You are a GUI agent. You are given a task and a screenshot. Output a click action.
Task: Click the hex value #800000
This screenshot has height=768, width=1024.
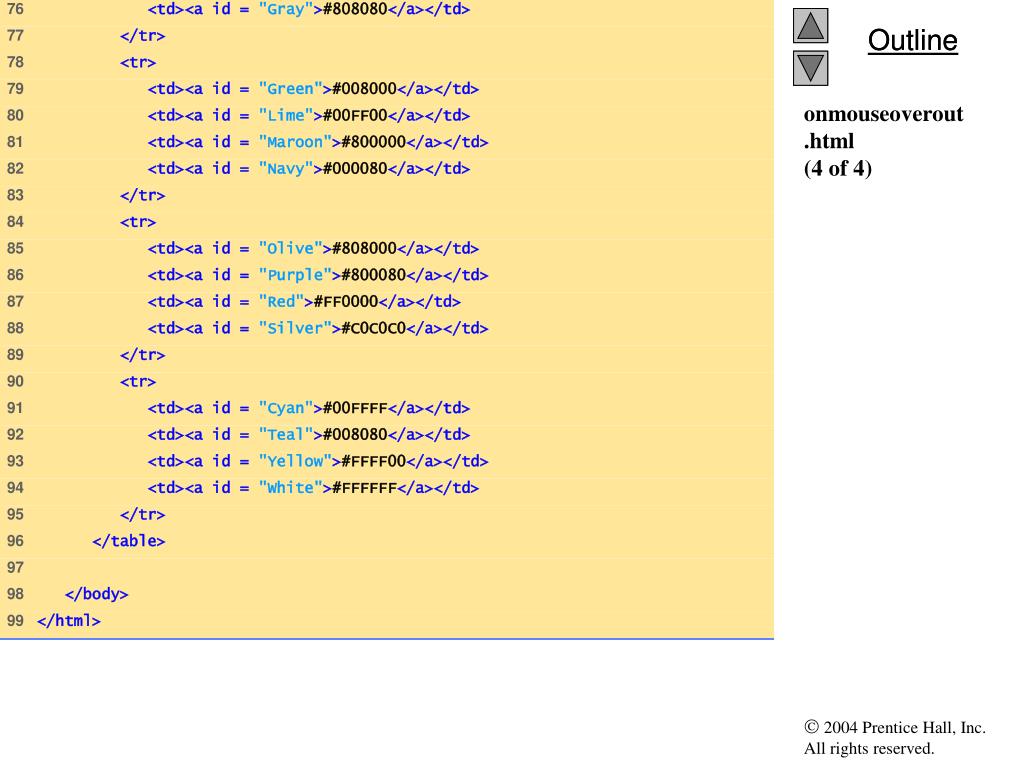(x=374, y=142)
